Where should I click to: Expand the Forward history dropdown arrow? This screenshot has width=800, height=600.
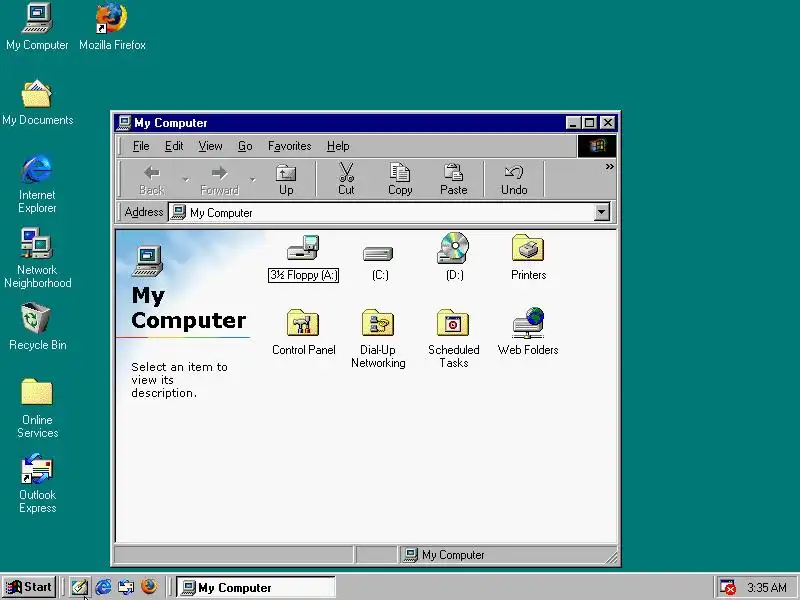[253, 180]
